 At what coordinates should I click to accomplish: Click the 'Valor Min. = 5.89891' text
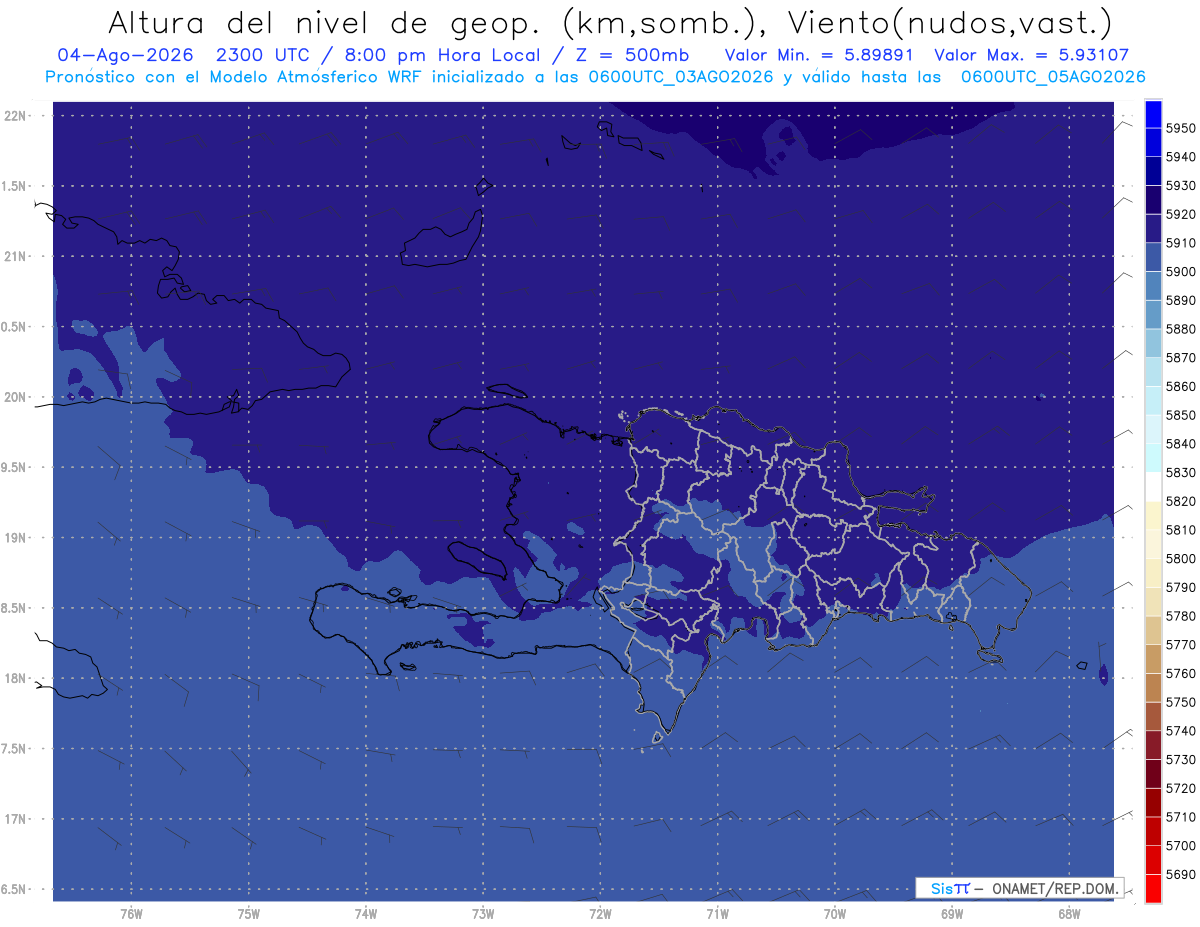(x=819, y=55)
